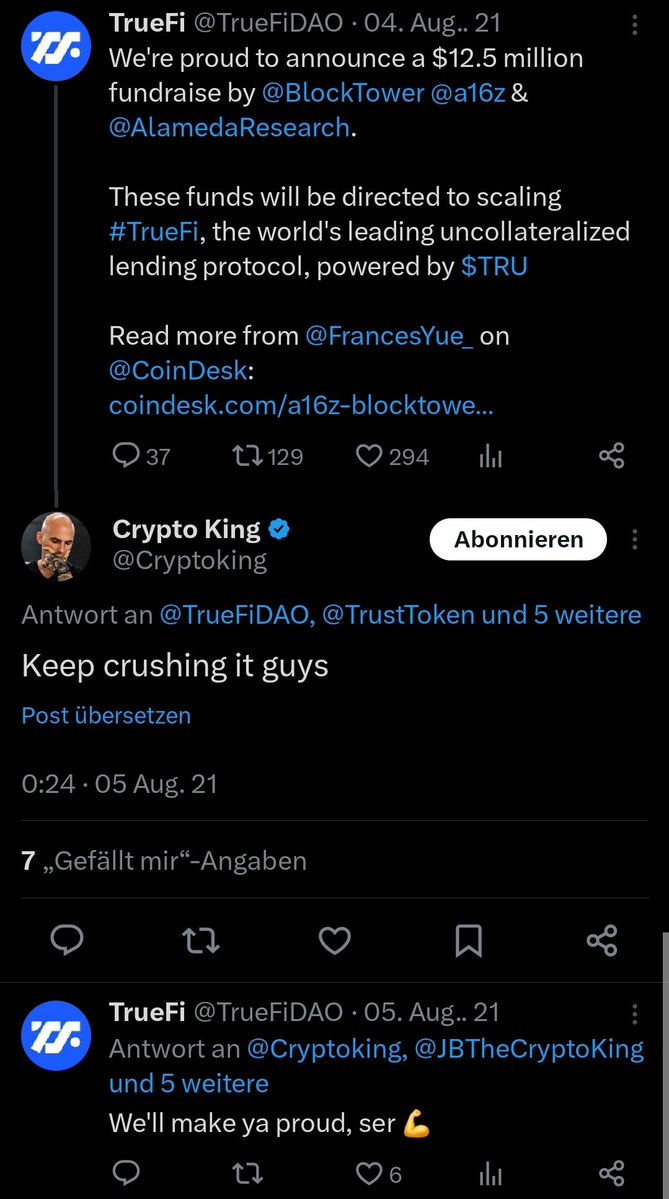The height and width of the screenshot is (1199, 669).
Task: Repost Crypto King's reply
Action: 201,940
